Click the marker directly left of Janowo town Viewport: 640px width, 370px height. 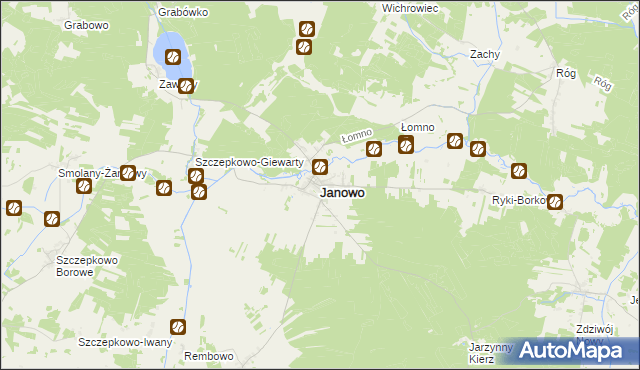[x=320, y=167]
